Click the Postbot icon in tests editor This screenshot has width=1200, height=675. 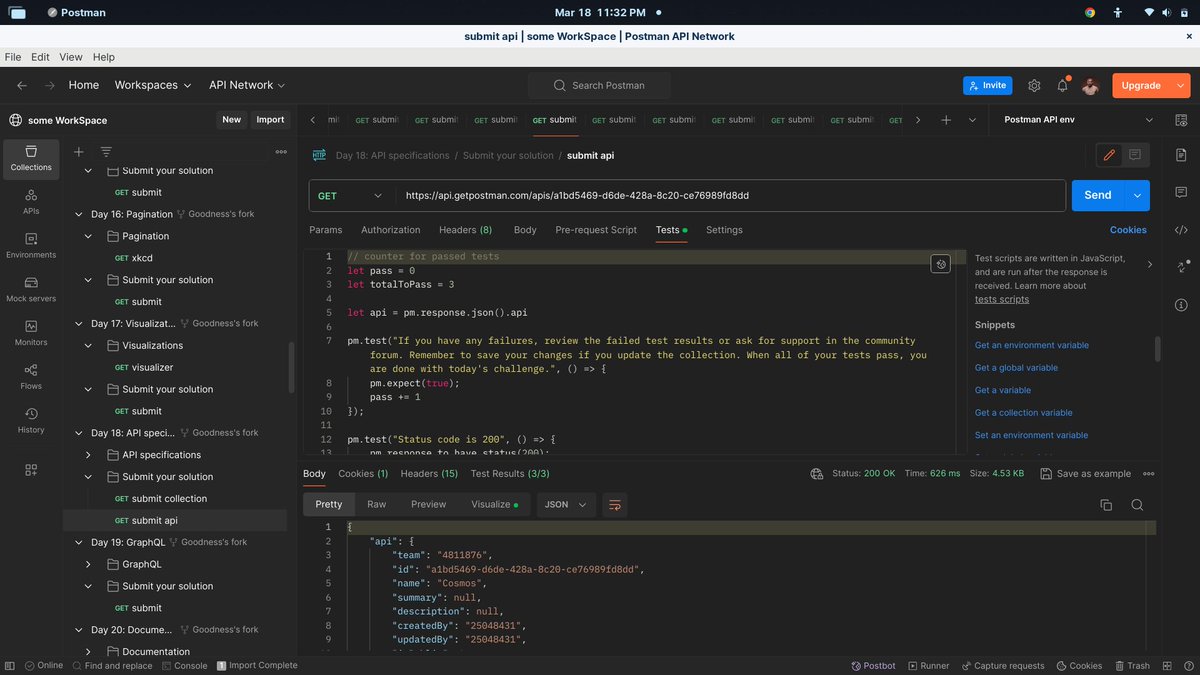tap(940, 264)
